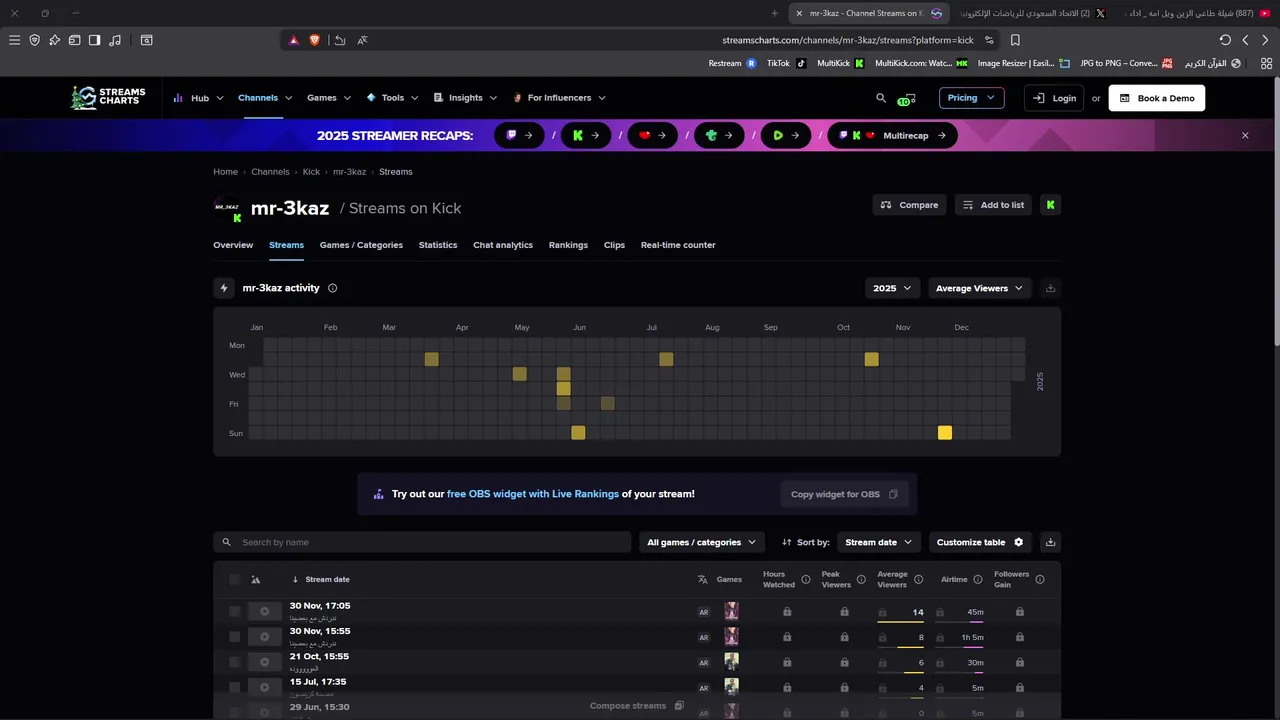The width and height of the screenshot is (1280, 720).
Task: Expand the Tools menu
Action: (x=393, y=98)
